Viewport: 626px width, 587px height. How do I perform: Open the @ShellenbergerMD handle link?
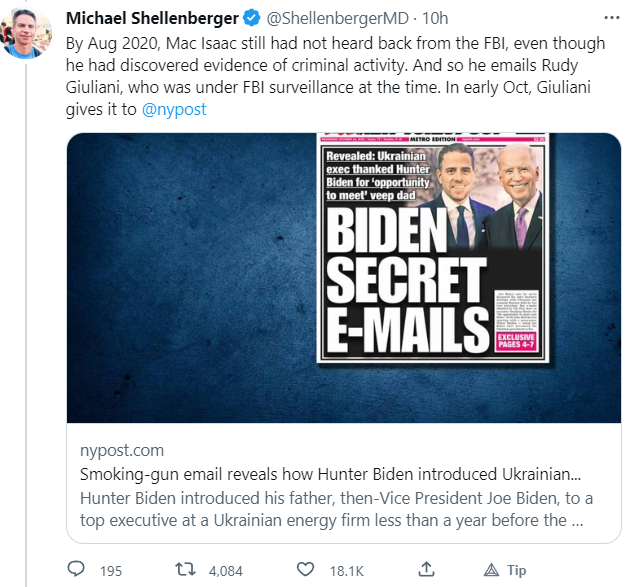pos(337,19)
